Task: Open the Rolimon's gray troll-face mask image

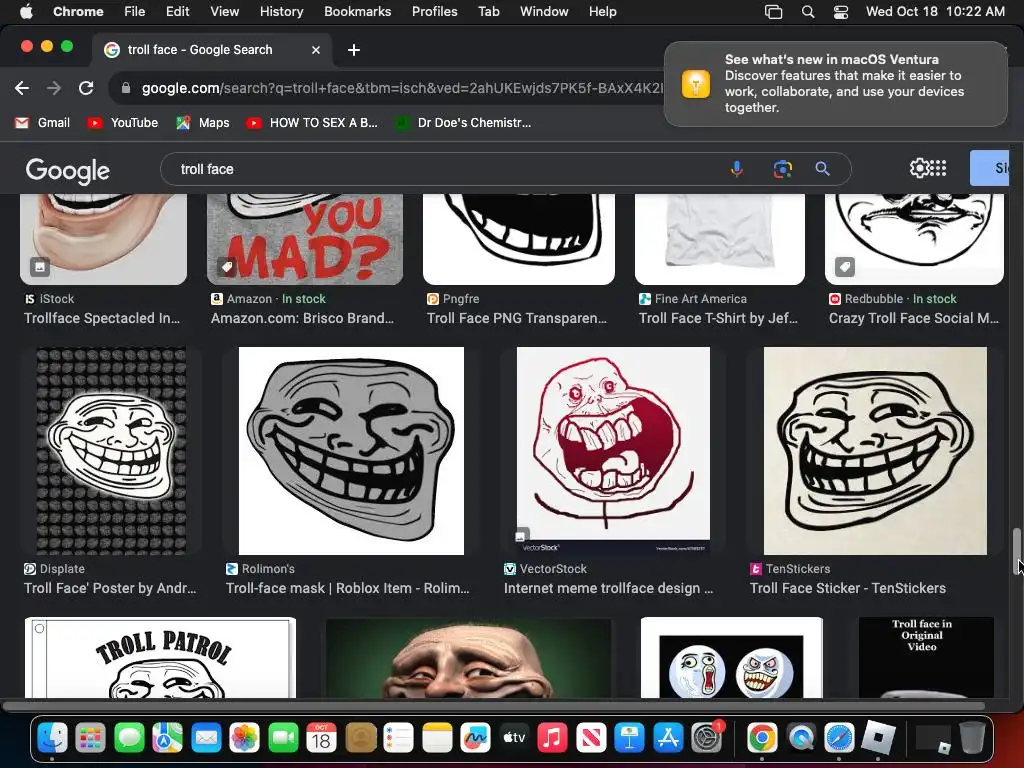Action: tap(351, 451)
